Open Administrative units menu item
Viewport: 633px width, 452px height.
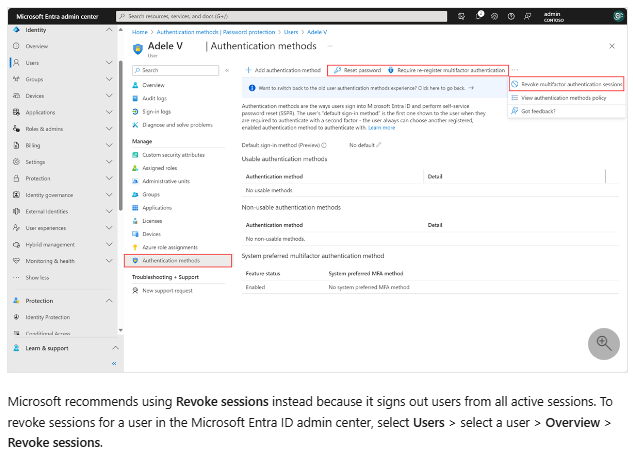point(166,181)
